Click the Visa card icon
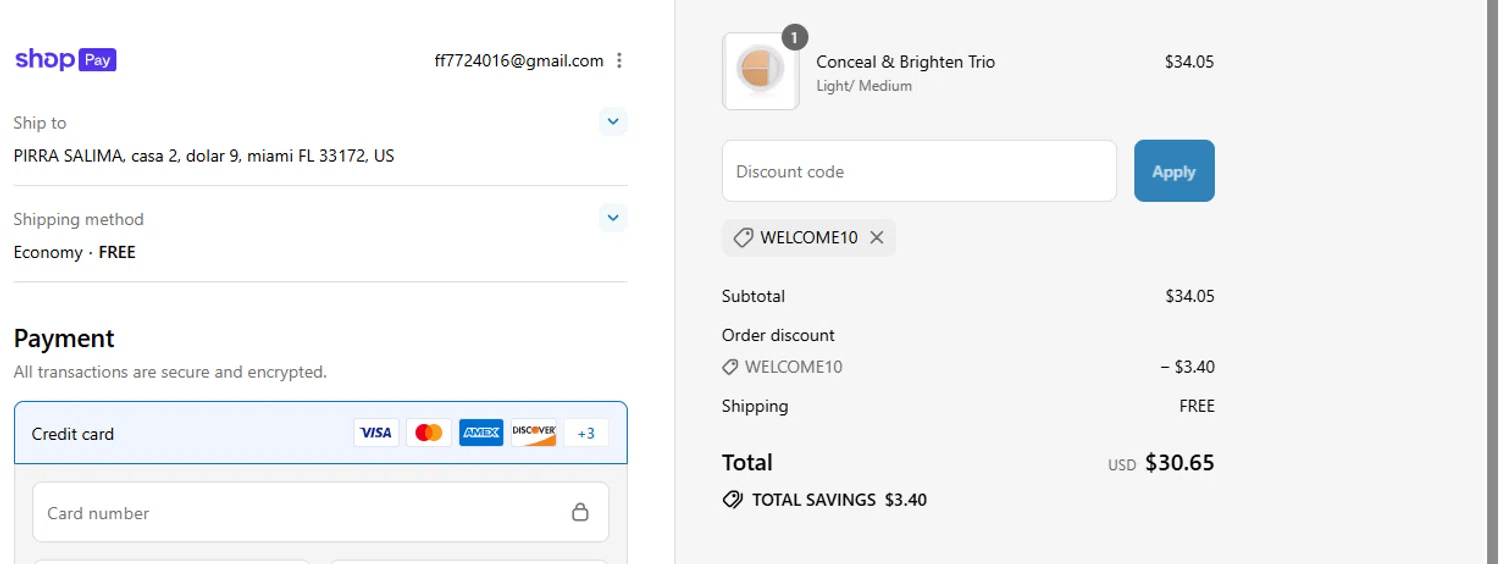The width and height of the screenshot is (1500, 564). pyautogui.click(x=376, y=432)
